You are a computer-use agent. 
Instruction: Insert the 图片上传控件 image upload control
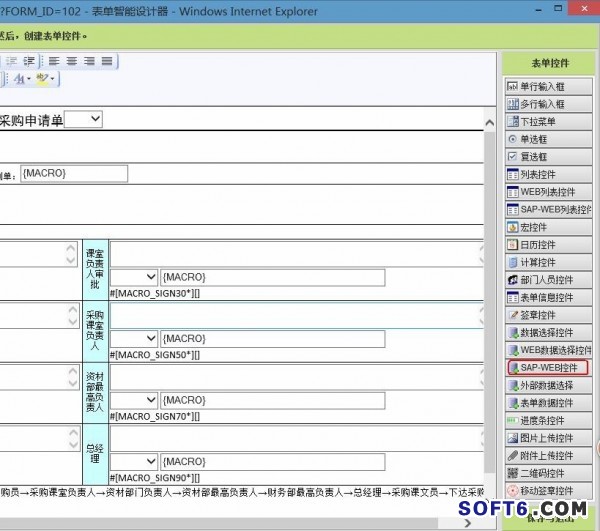pyautogui.click(x=546, y=438)
